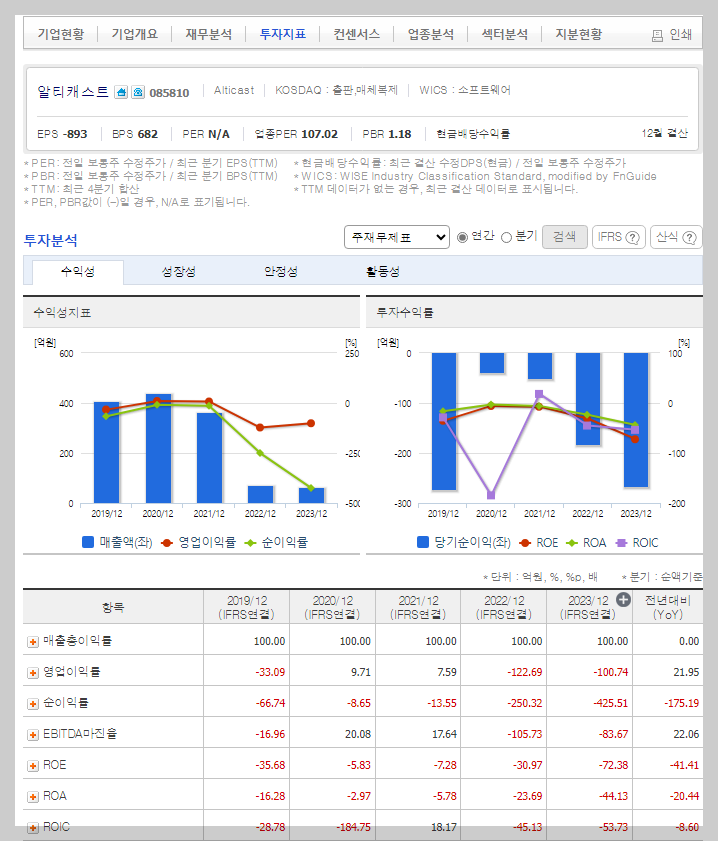
Task: Click the question mark icon in IFRS button
Action: click(x=633, y=238)
